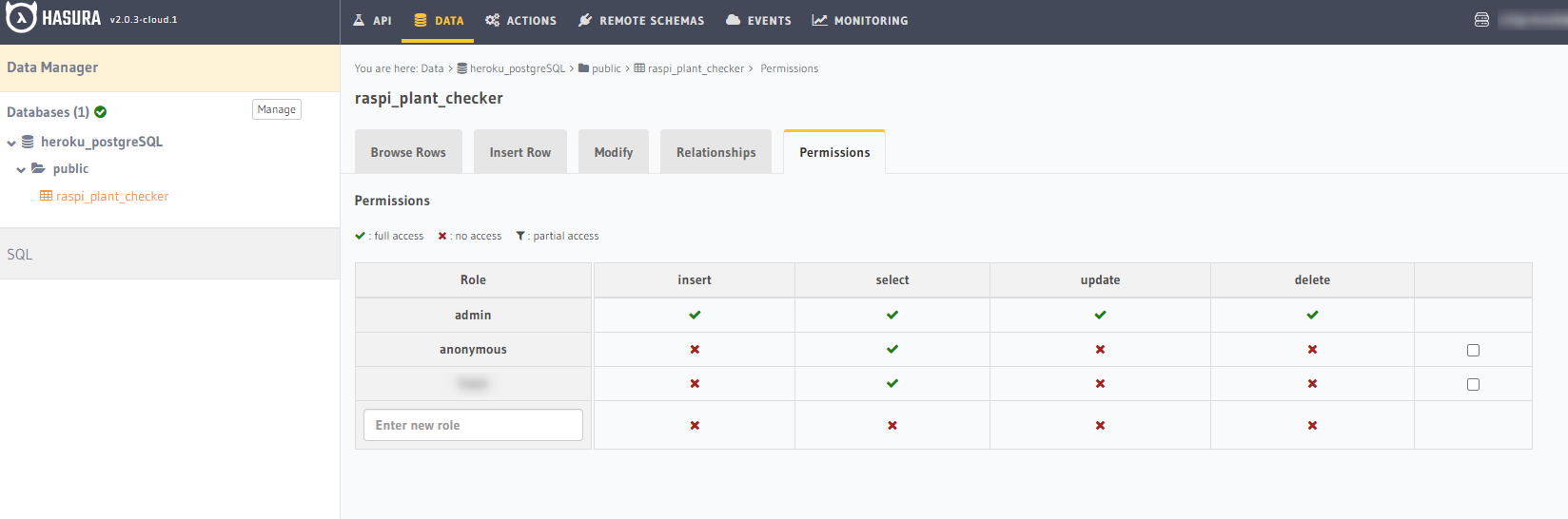Edit blurred role delete permission cross

[1312, 383]
